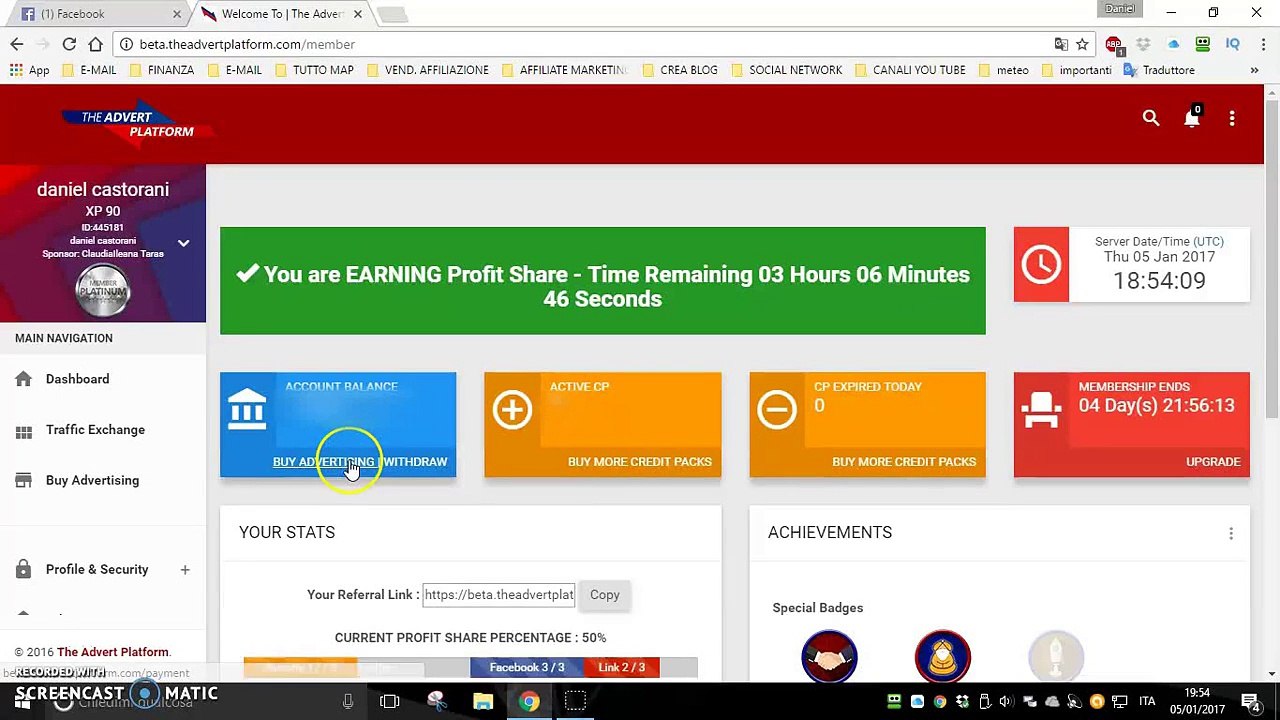
Task: Expand the Profile & Security submenu plus
Action: 185,570
